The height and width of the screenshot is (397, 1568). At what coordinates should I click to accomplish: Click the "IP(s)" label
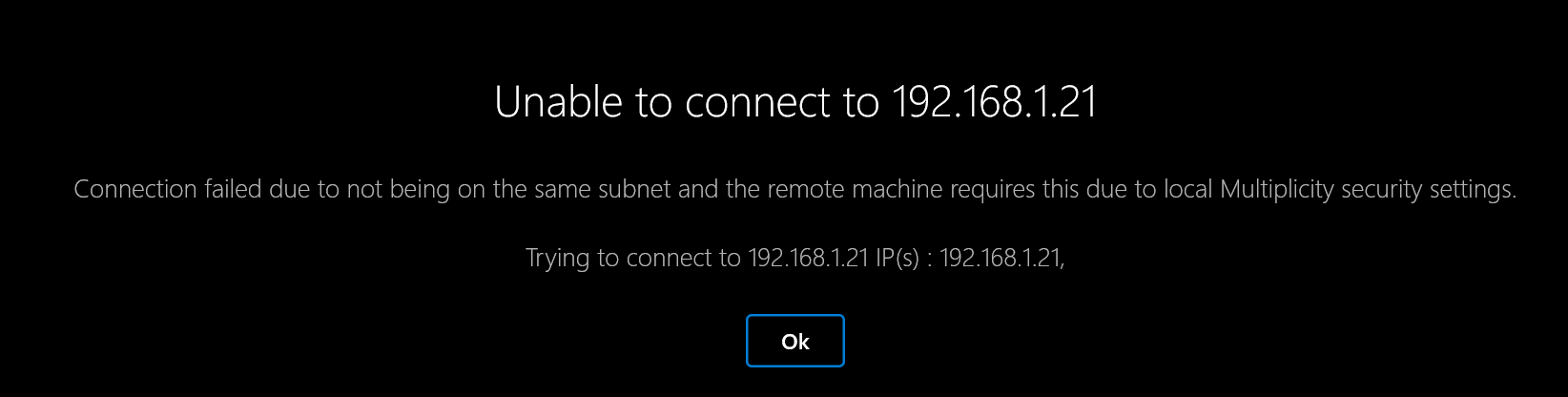pos(897,258)
